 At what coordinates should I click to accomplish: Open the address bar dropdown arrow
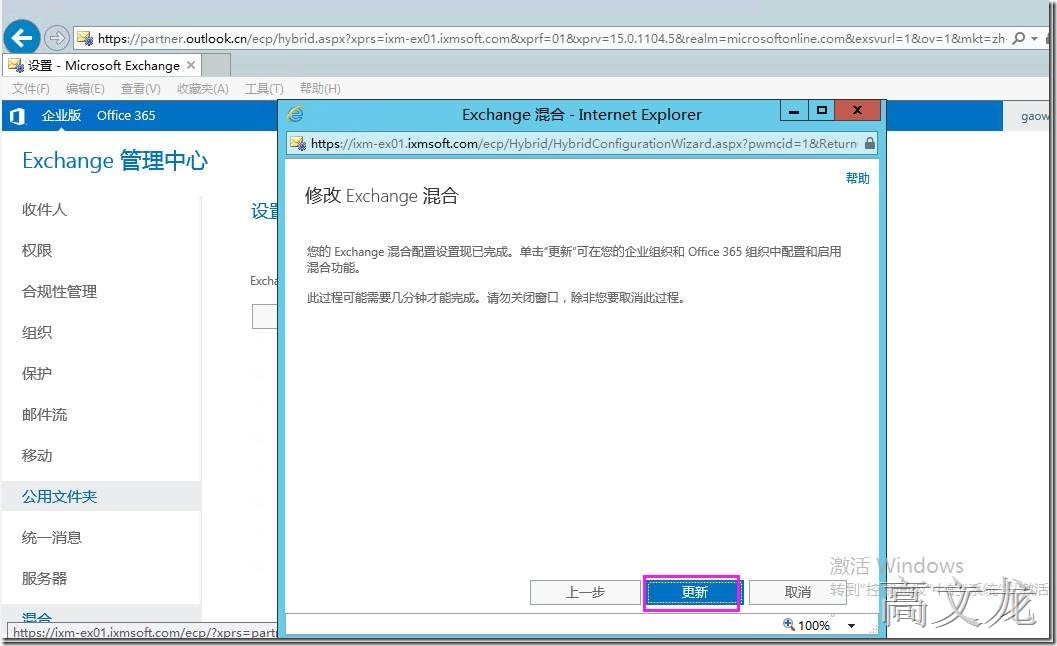[1035, 38]
